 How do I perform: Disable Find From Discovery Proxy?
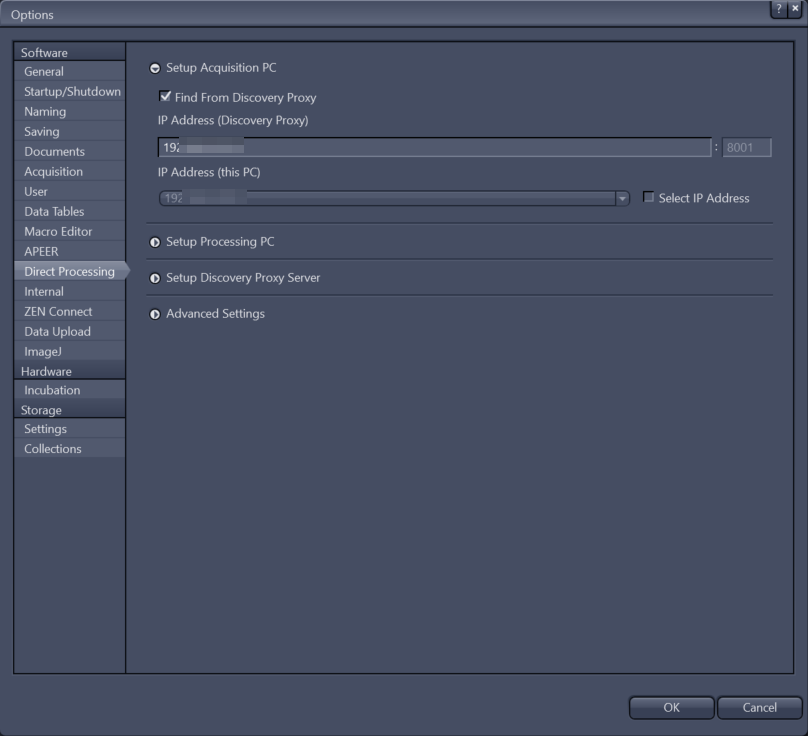(x=163, y=97)
